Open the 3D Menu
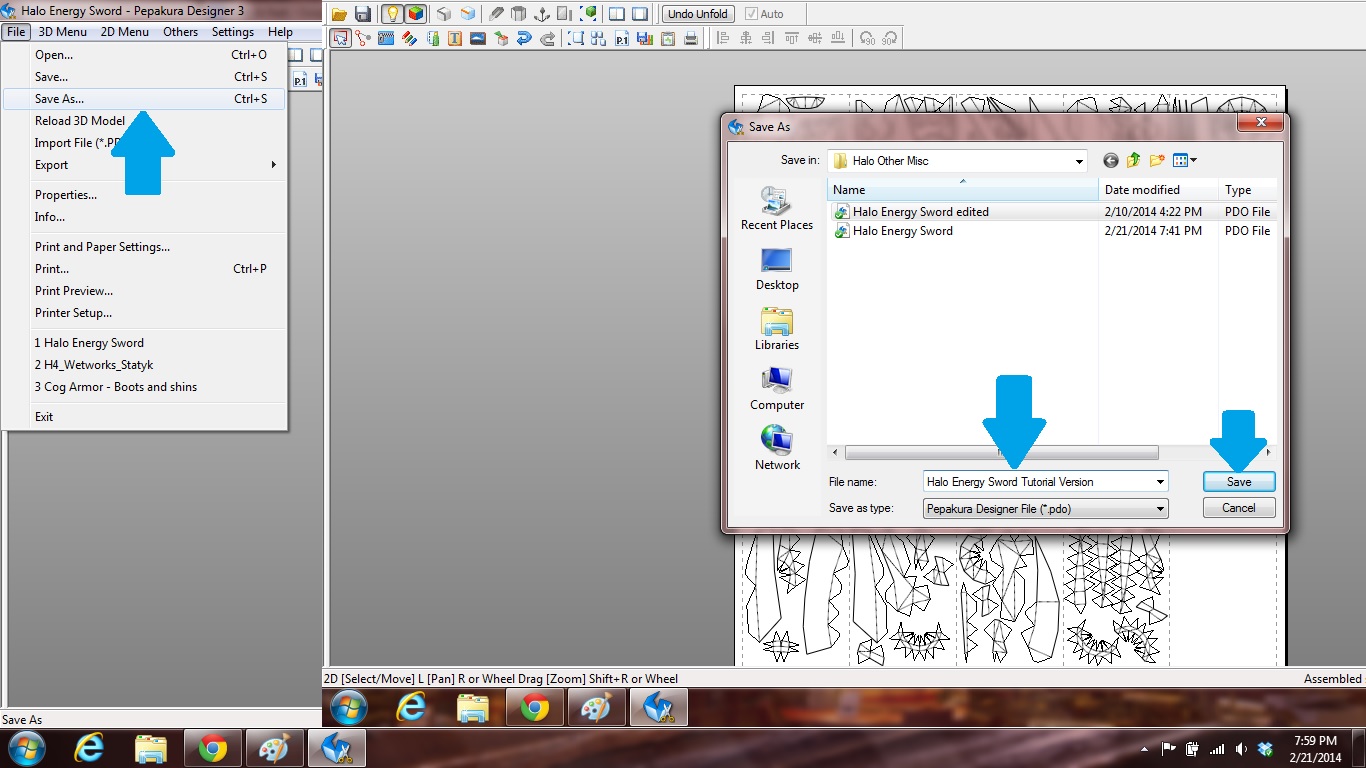Viewport: 1366px width, 768px height. 63,32
